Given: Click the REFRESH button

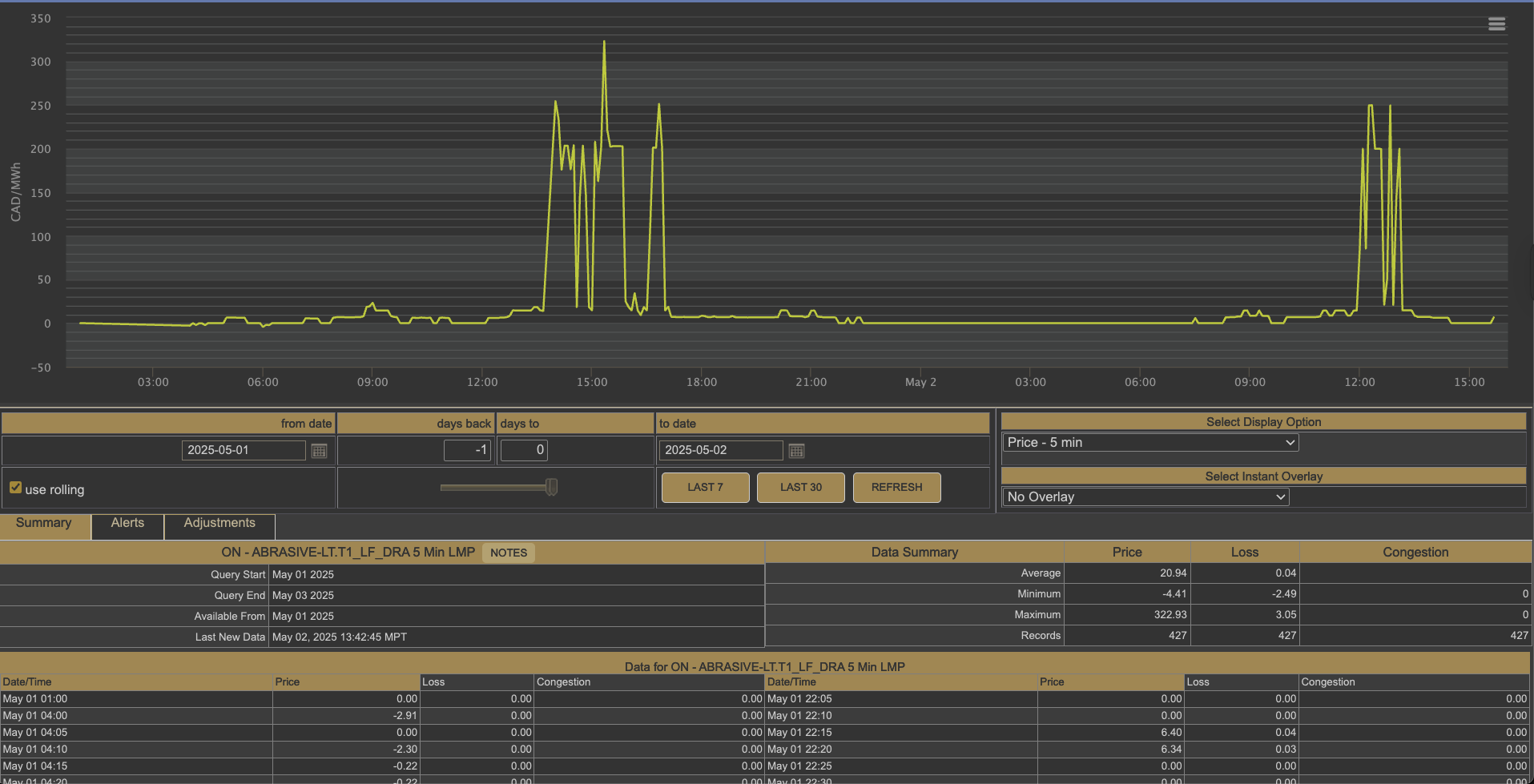Looking at the screenshot, I should (897, 488).
